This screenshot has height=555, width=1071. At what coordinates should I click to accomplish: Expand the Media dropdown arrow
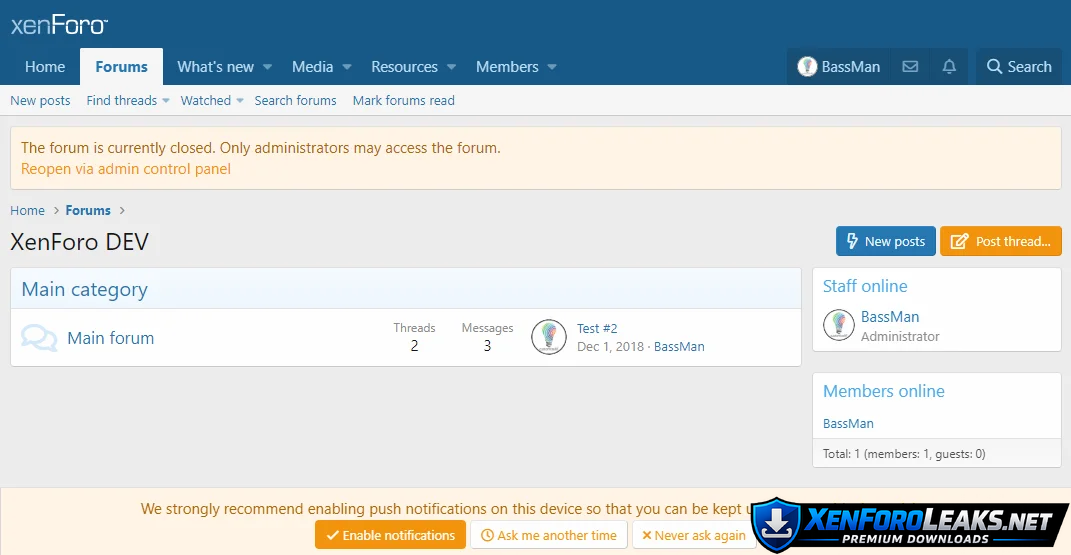point(347,67)
